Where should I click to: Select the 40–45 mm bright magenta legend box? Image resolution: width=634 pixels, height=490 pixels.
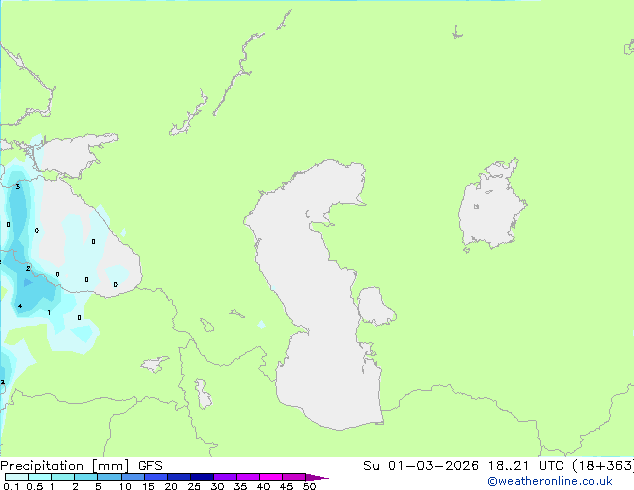[271, 477]
